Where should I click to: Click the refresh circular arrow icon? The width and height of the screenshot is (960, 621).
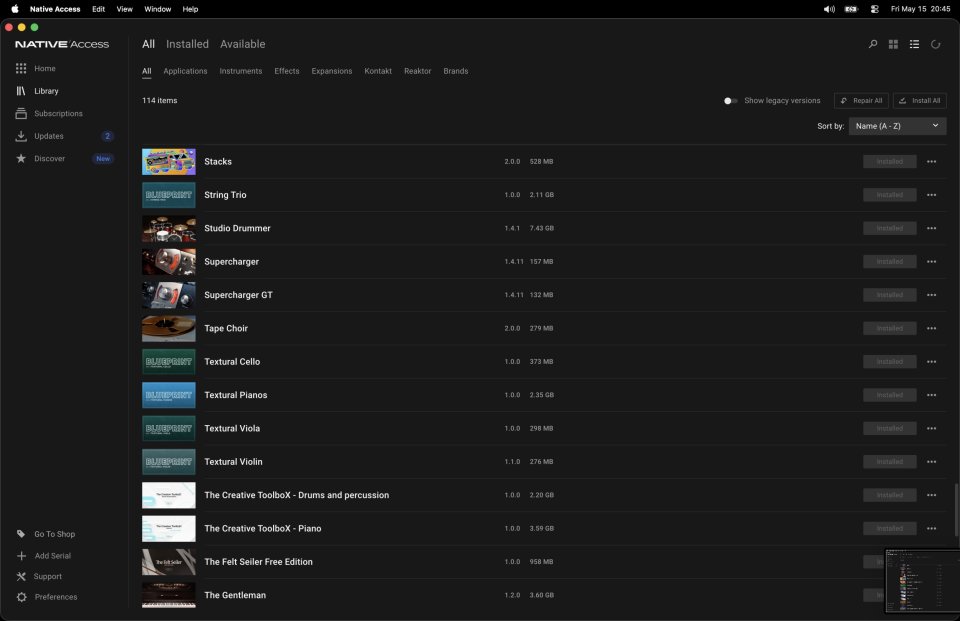(935, 44)
